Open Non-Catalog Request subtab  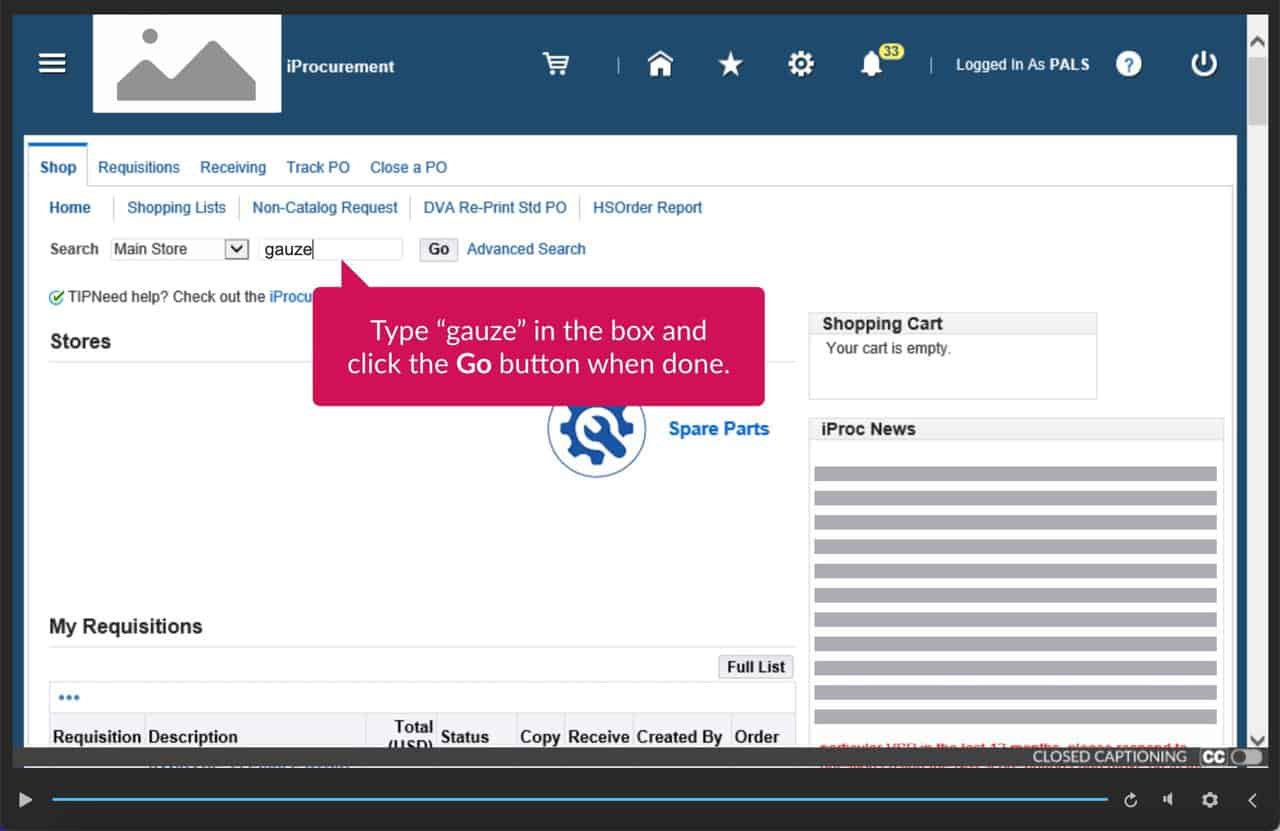tap(325, 207)
